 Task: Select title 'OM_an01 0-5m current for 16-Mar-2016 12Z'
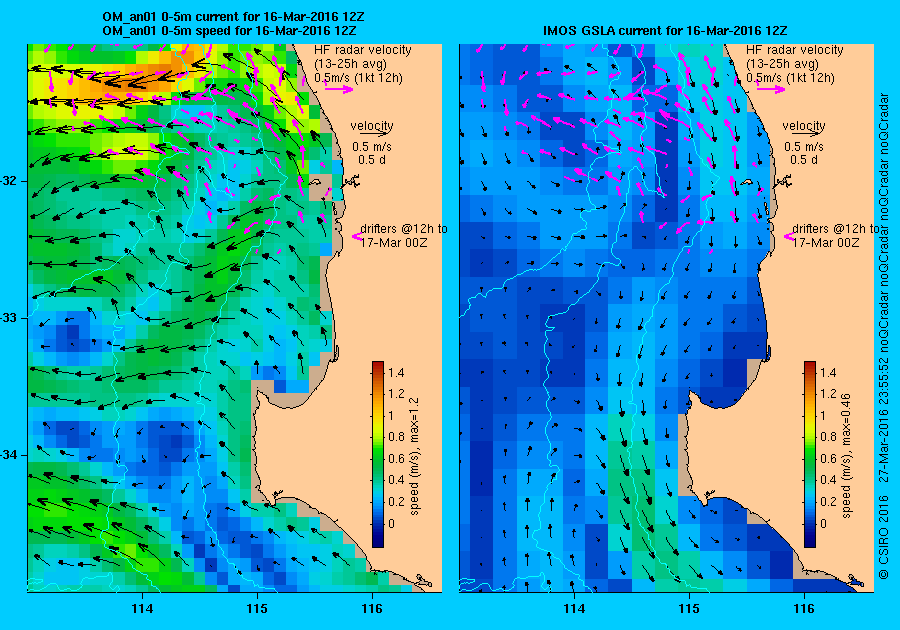point(233,17)
